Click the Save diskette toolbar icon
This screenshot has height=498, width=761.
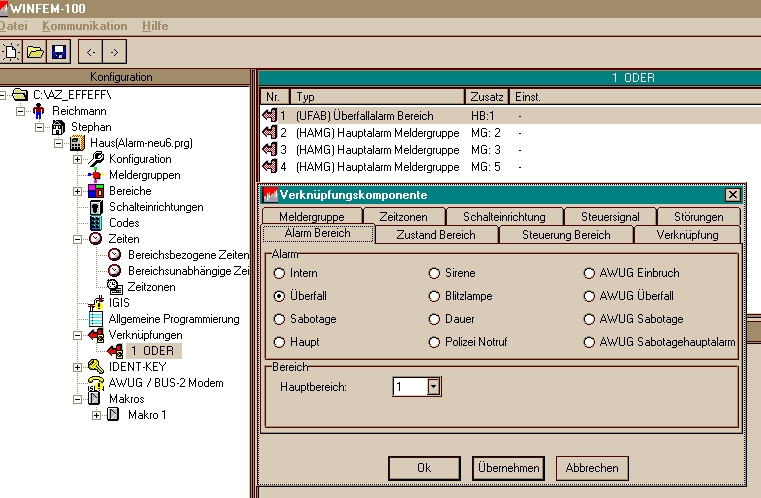click(59, 51)
